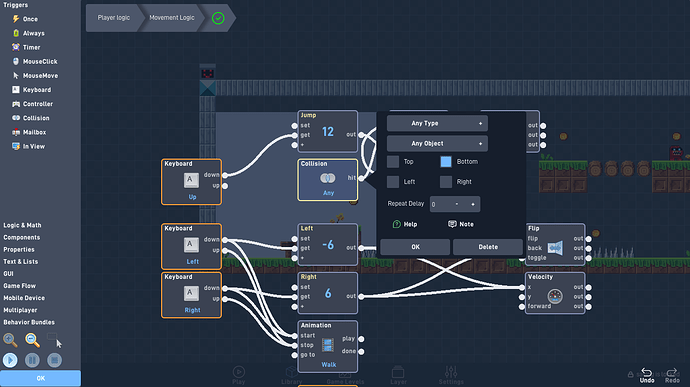This screenshot has height=387, width=690.
Task: Select the Timer trigger icon
Action: 16,47
